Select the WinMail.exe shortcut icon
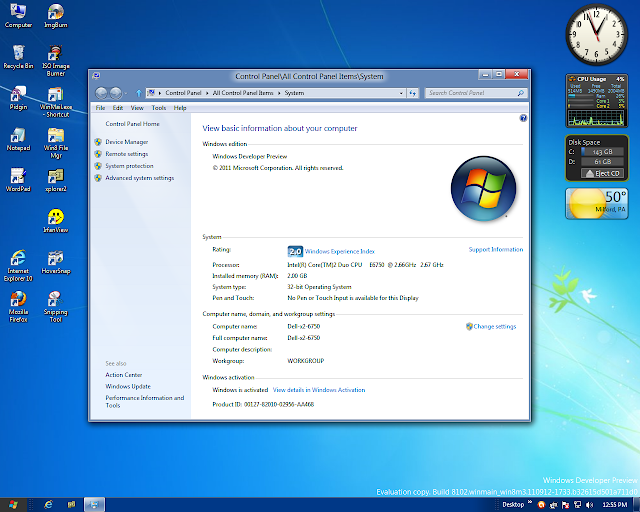The height and width of the screenshot is (512, 640). pyautogui.click(x=56, y=102)
